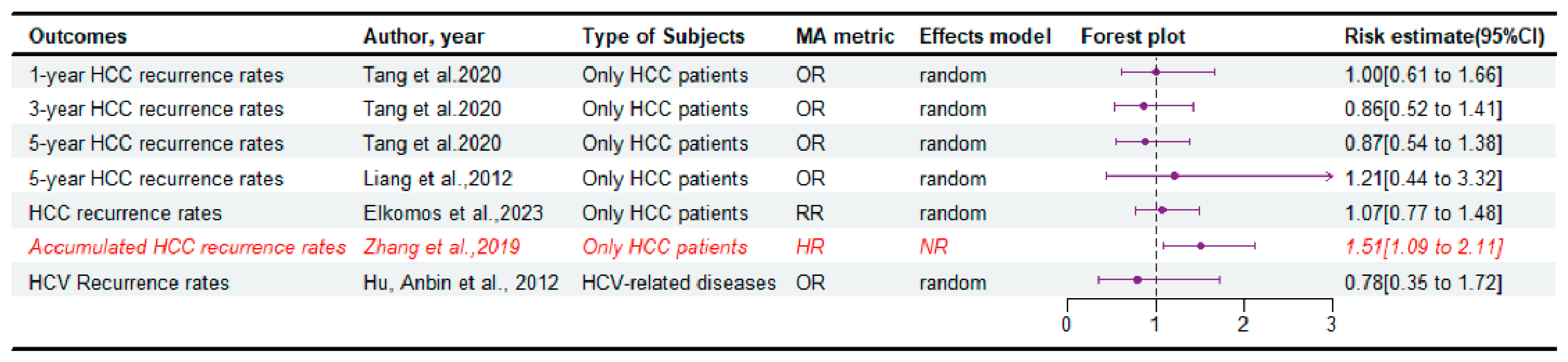
Task: Click the Elkomos et al.,2023 author entry
Action: [x=452, y=213]
